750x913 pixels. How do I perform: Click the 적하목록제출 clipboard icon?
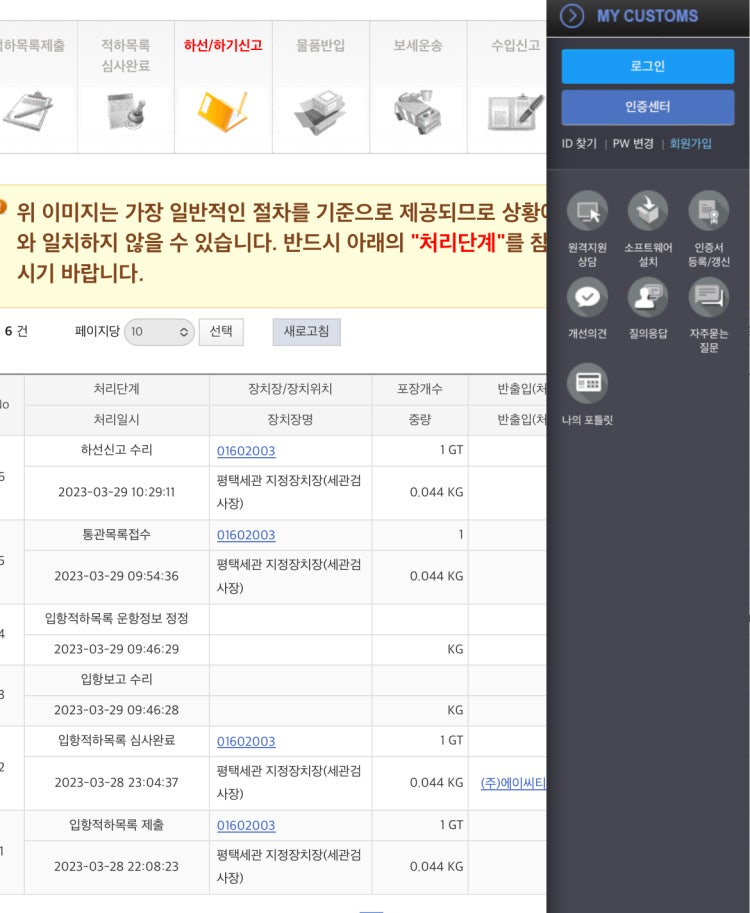pyautogui.click(x=27, y=111)
